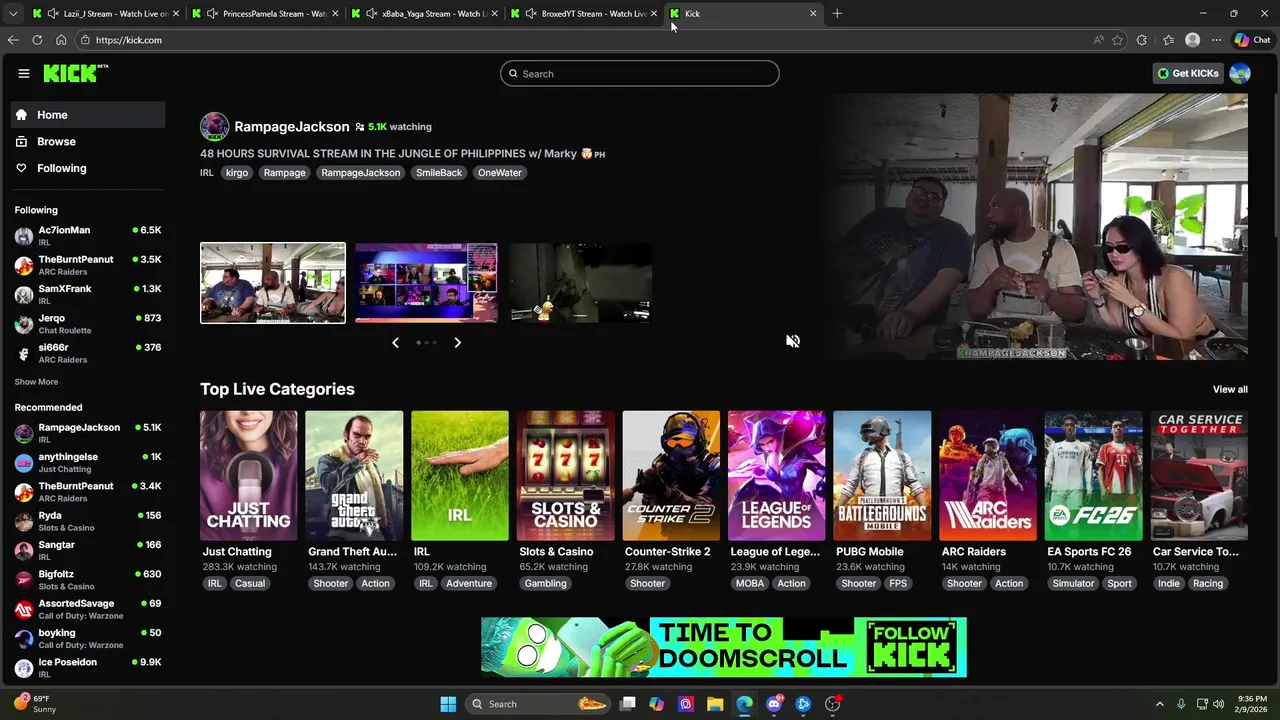
Task: Open Jerqo channel in Following list
Action: 88,324
